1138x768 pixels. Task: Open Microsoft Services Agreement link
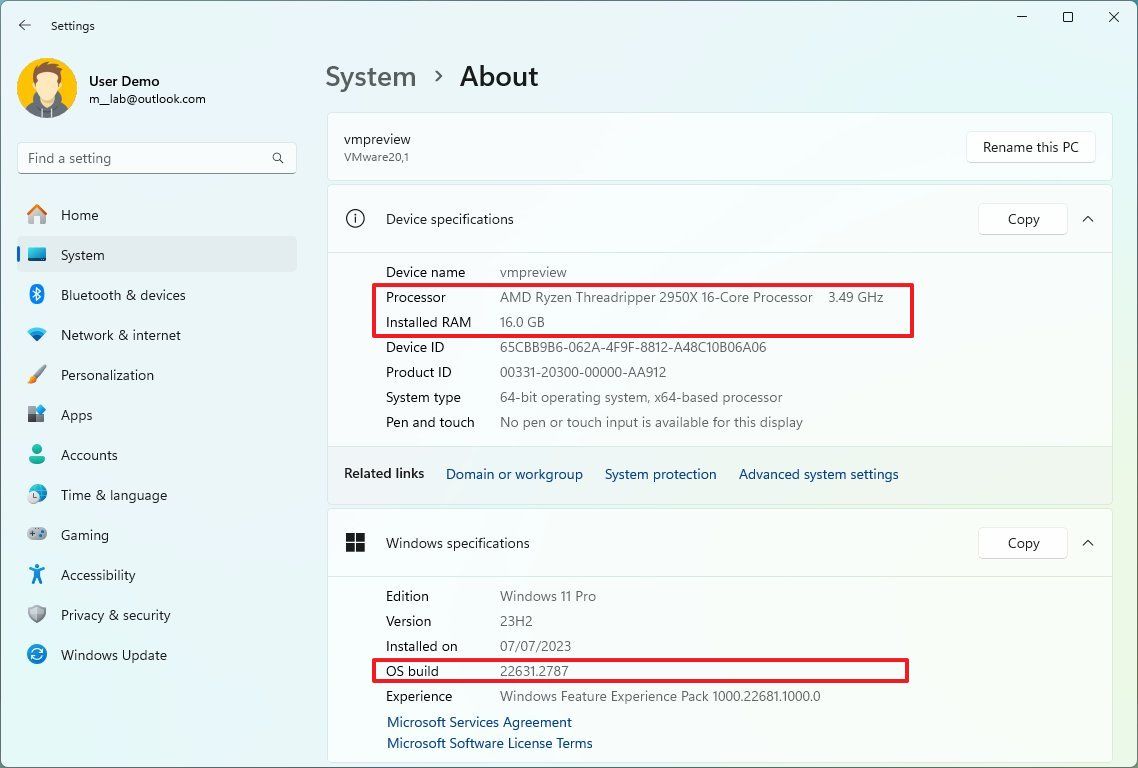479,722
